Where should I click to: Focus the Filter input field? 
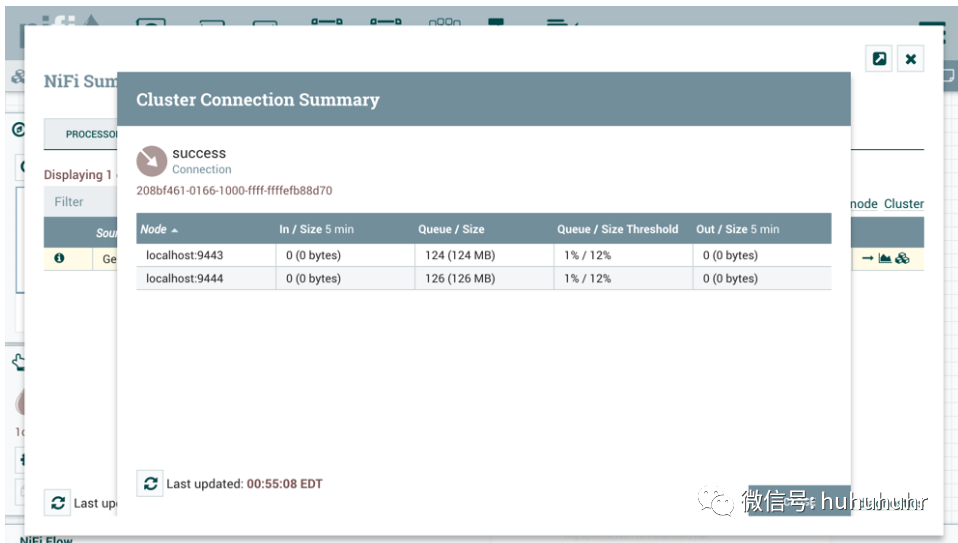80,202
